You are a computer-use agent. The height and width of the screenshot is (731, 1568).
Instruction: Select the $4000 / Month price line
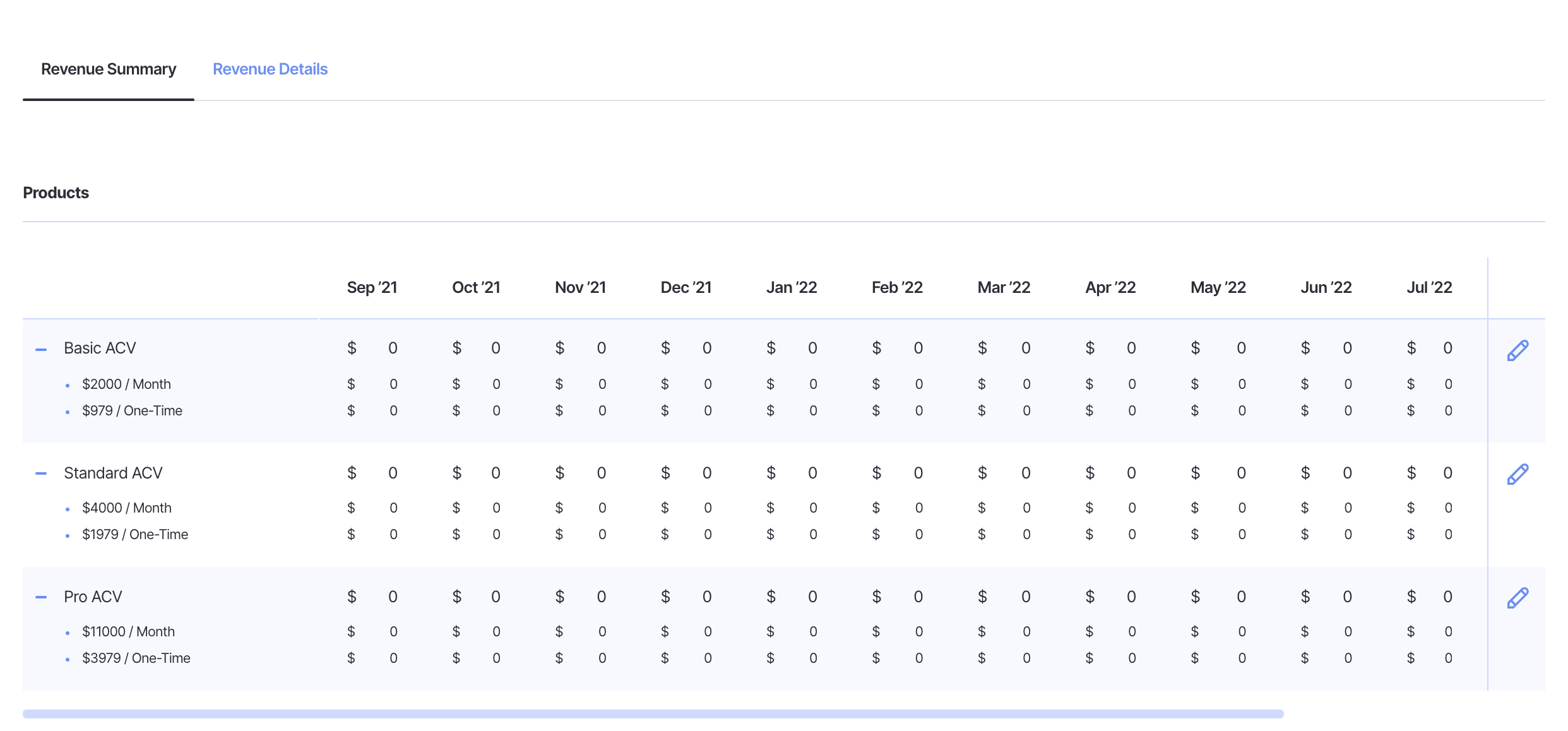126,508
